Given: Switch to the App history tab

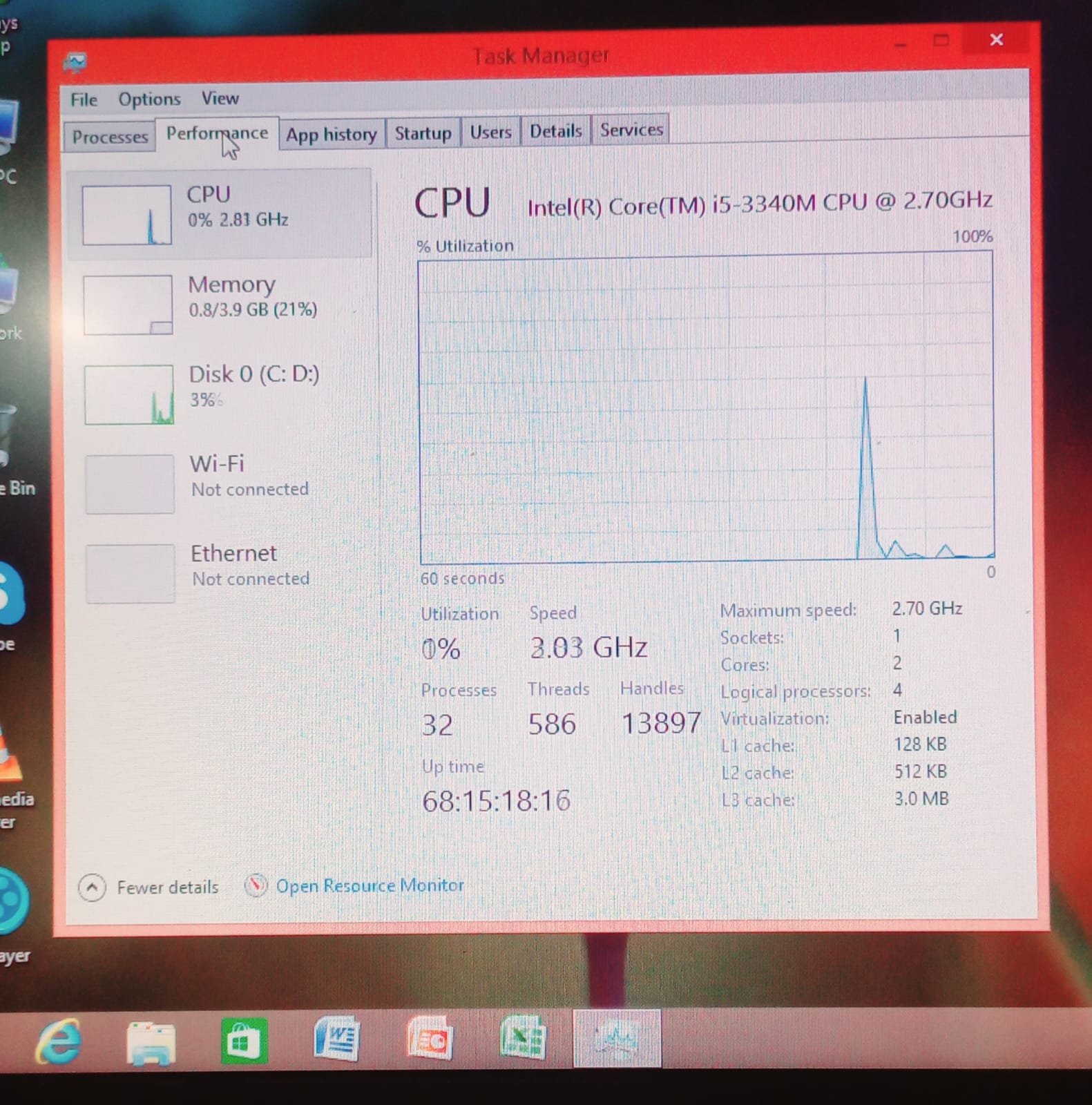Looking at the screenshot, I should click(x=332, y=134).
